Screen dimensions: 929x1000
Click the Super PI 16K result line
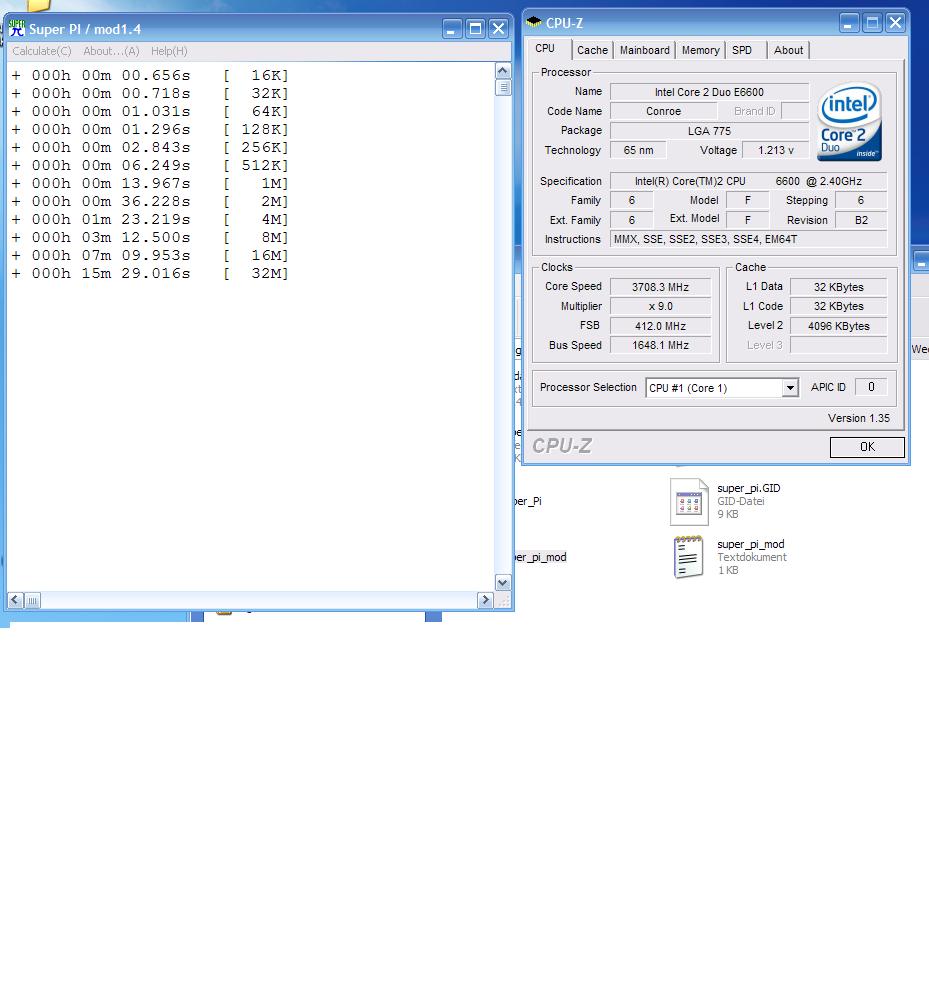tap(150, 75)
